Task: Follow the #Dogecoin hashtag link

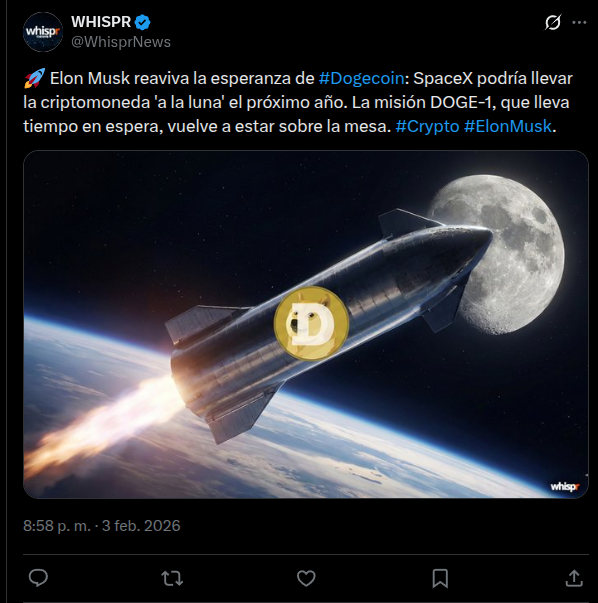Action: click(x=361, y=78)
